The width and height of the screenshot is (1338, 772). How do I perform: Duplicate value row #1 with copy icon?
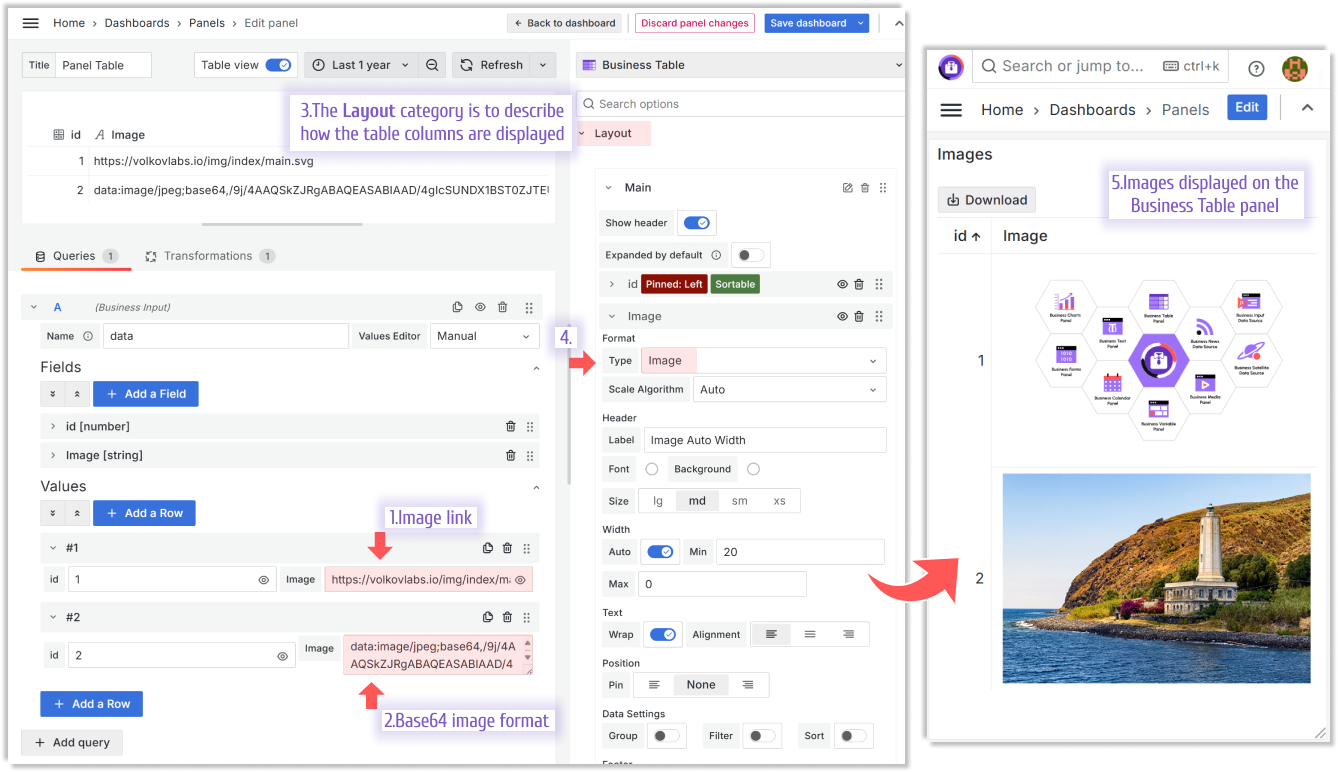coord(488,548)
